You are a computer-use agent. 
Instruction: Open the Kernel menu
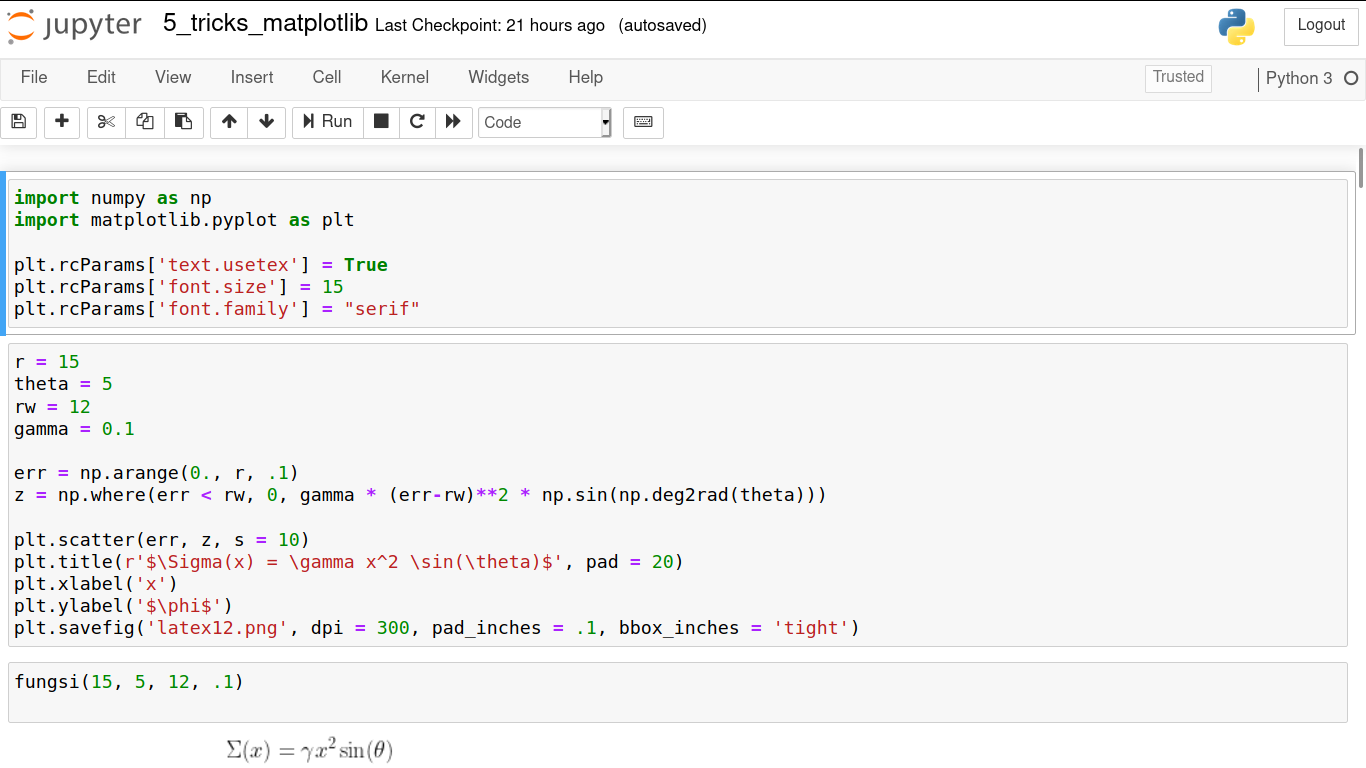click(404, 77)
